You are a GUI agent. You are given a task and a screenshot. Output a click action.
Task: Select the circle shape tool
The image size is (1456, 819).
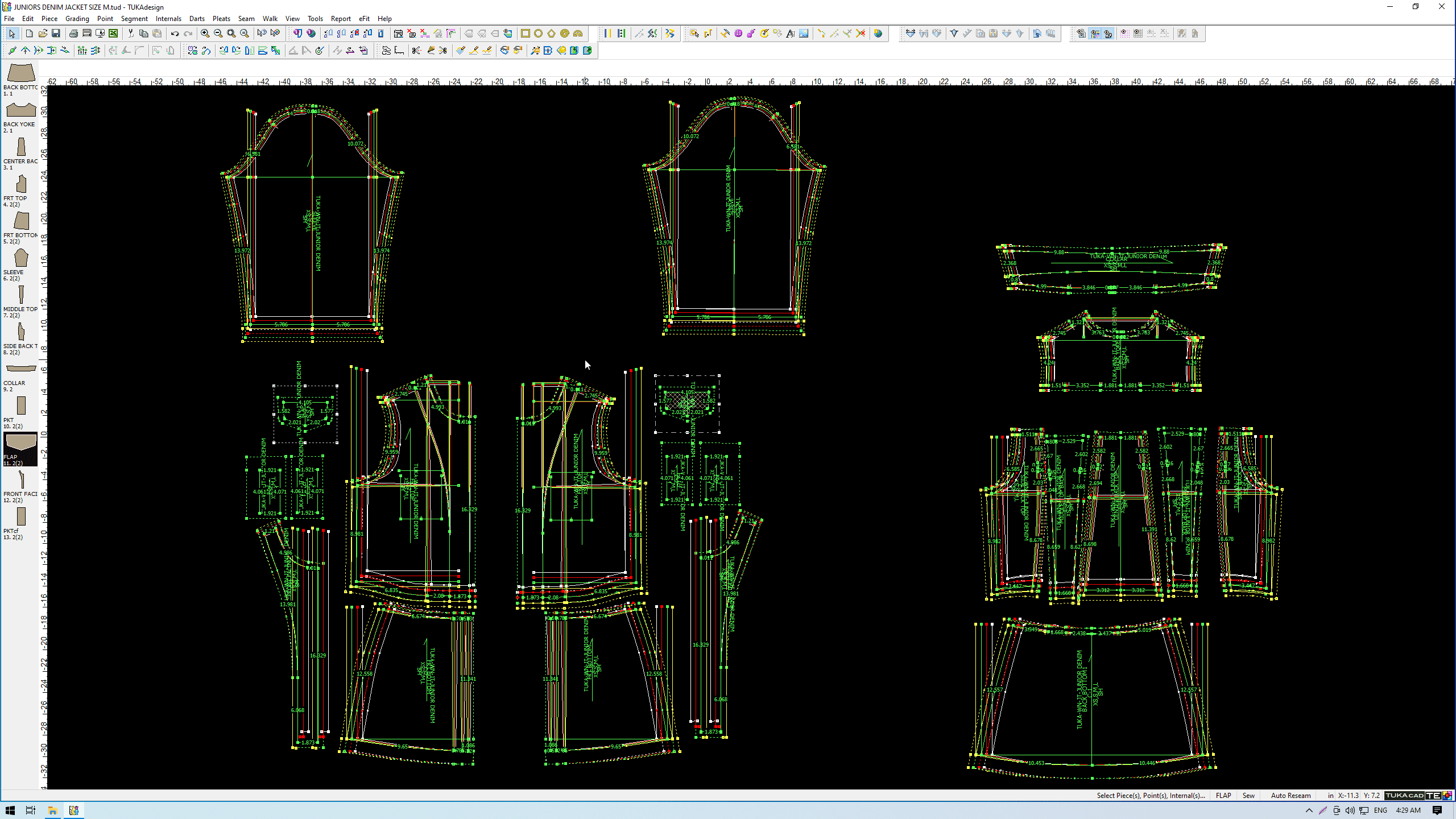538,34
